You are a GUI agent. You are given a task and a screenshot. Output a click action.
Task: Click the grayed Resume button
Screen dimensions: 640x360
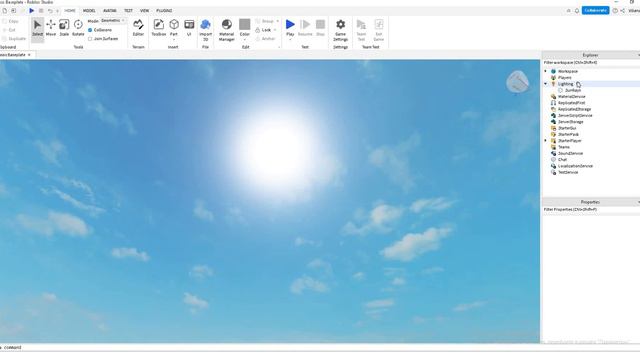pyautogui.click(x=305, y=28)
